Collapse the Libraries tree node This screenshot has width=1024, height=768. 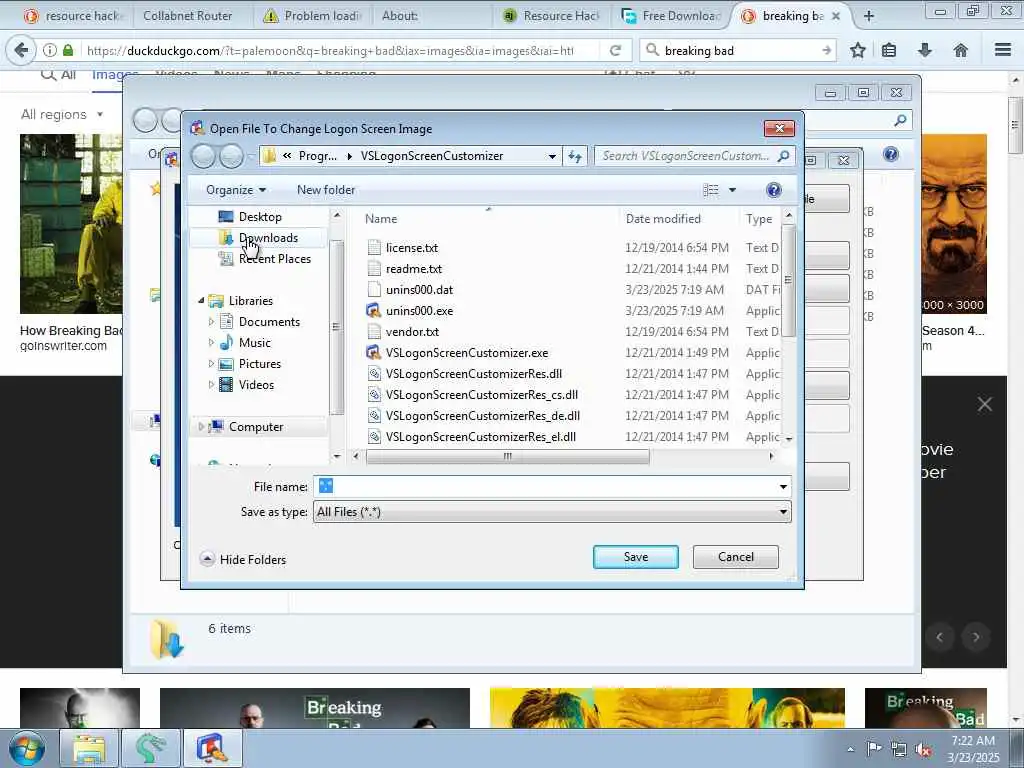[201, 300]
